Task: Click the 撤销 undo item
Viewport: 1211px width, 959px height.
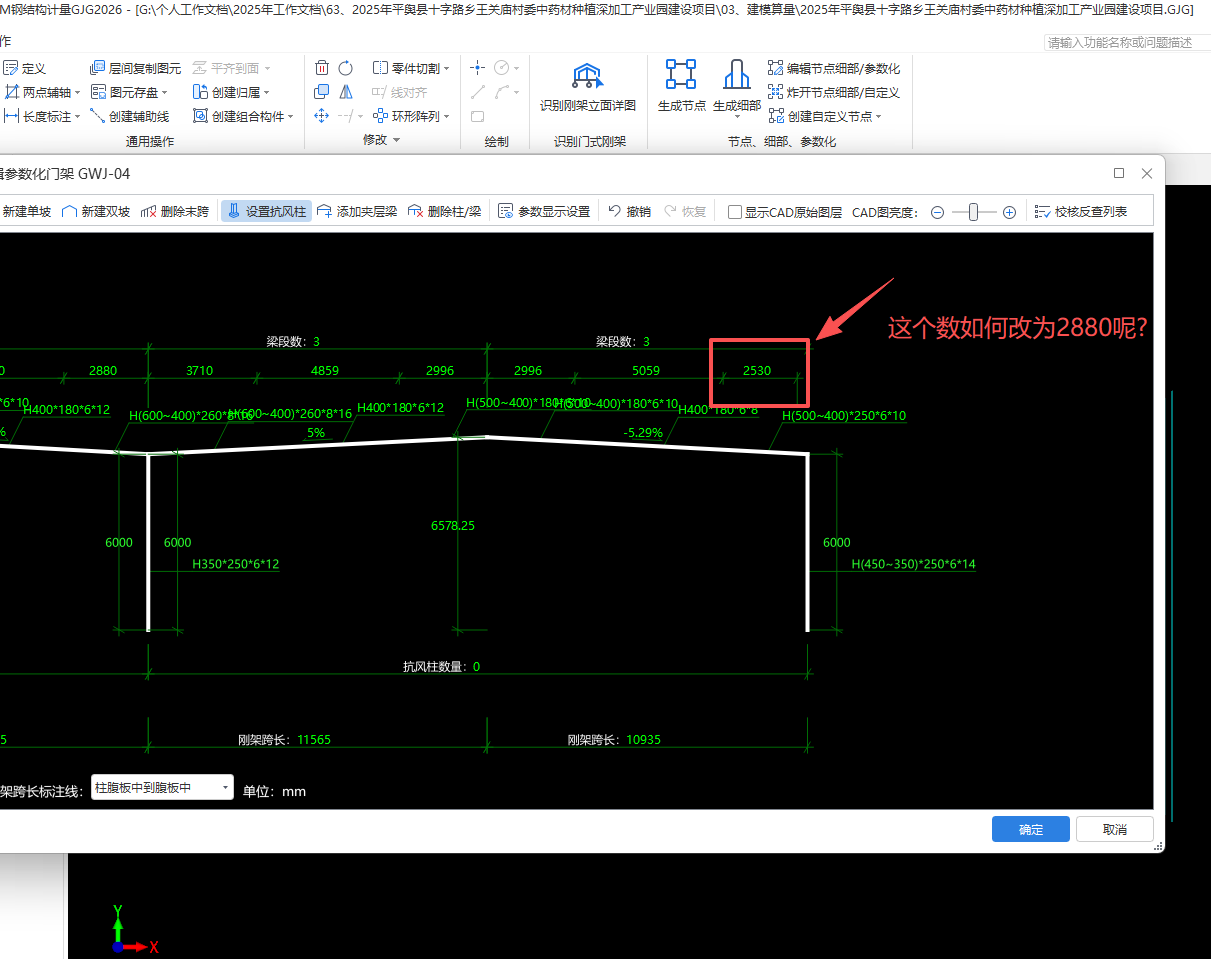Action: tap(629, 211)
